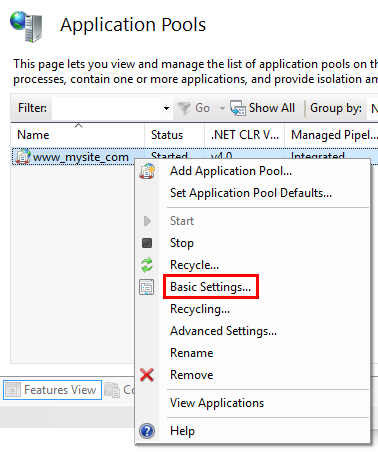Choose Advanced Settings... menu entry
Viewport: 378px width, 452px height.
coord(223,331)
